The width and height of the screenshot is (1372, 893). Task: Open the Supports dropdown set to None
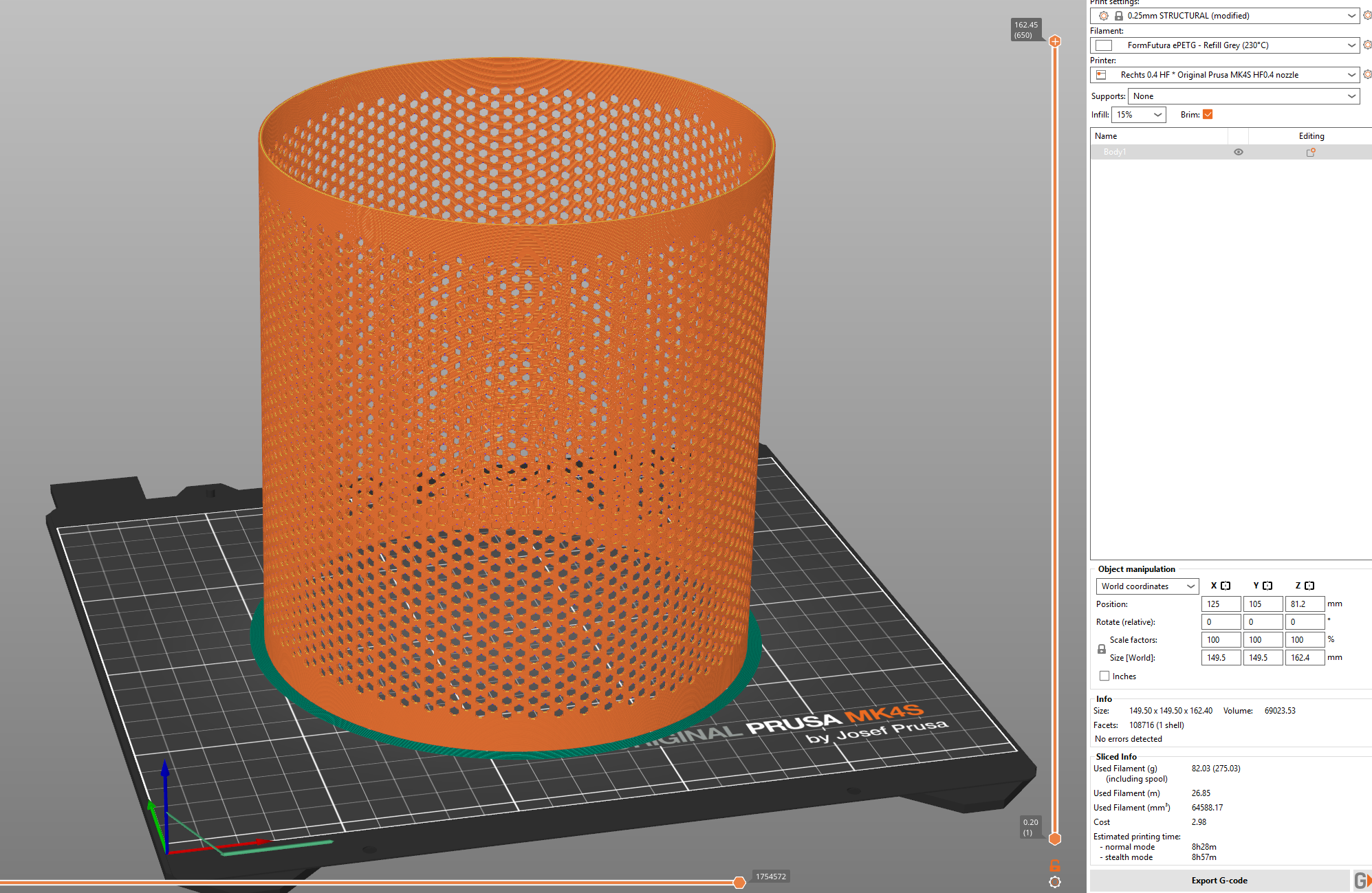click(x=1243, y=96)
